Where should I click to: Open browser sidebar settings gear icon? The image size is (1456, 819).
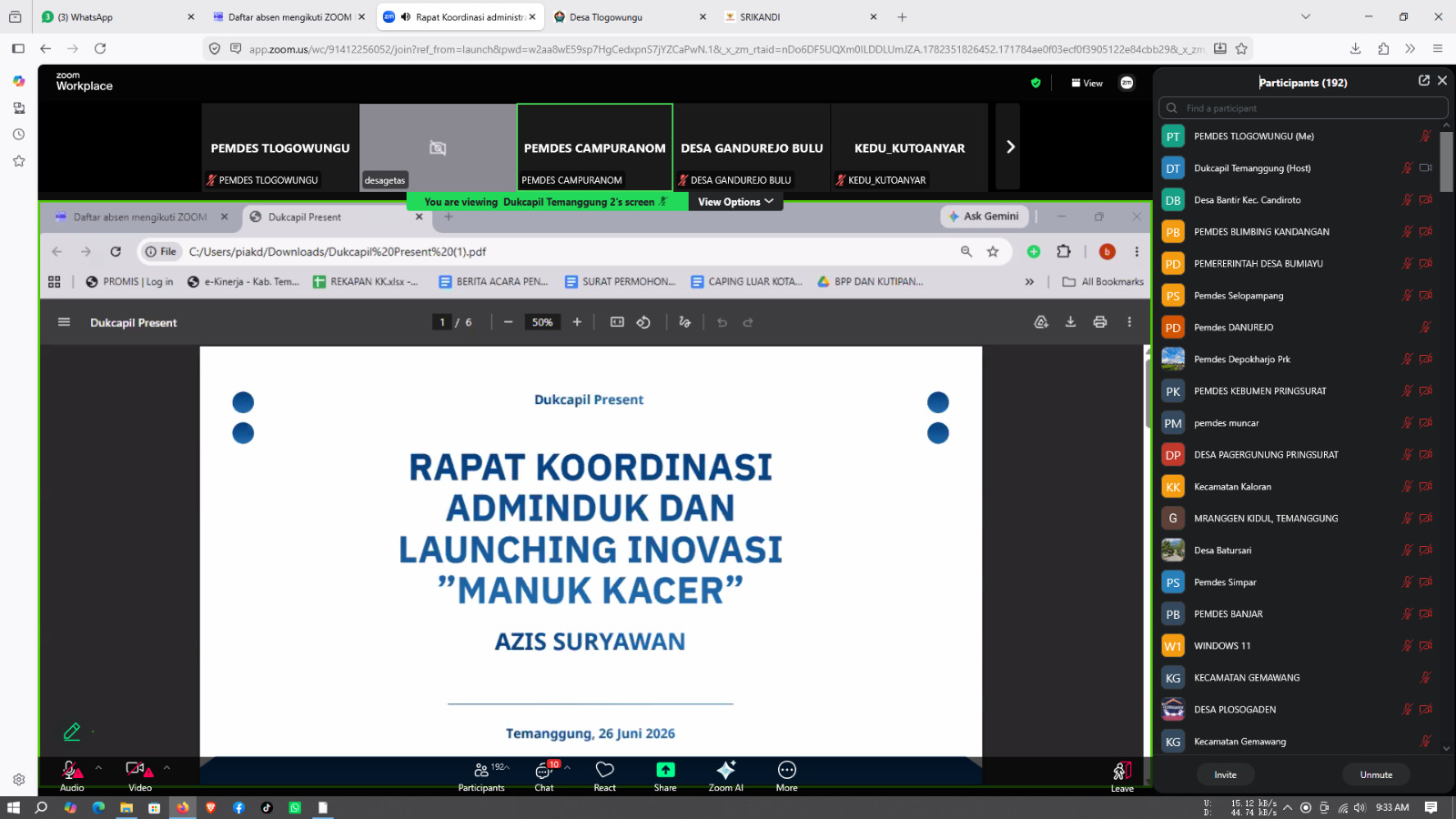point(18,780)
